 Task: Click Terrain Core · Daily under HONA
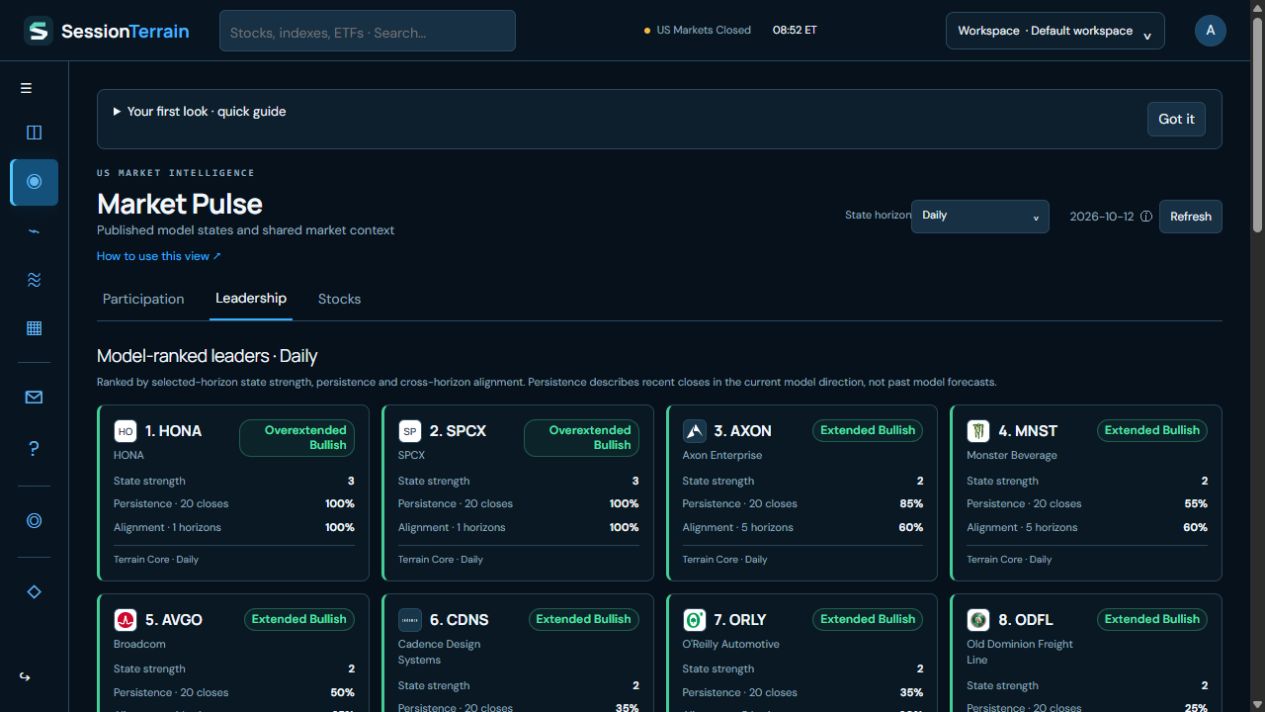(156, 560)
